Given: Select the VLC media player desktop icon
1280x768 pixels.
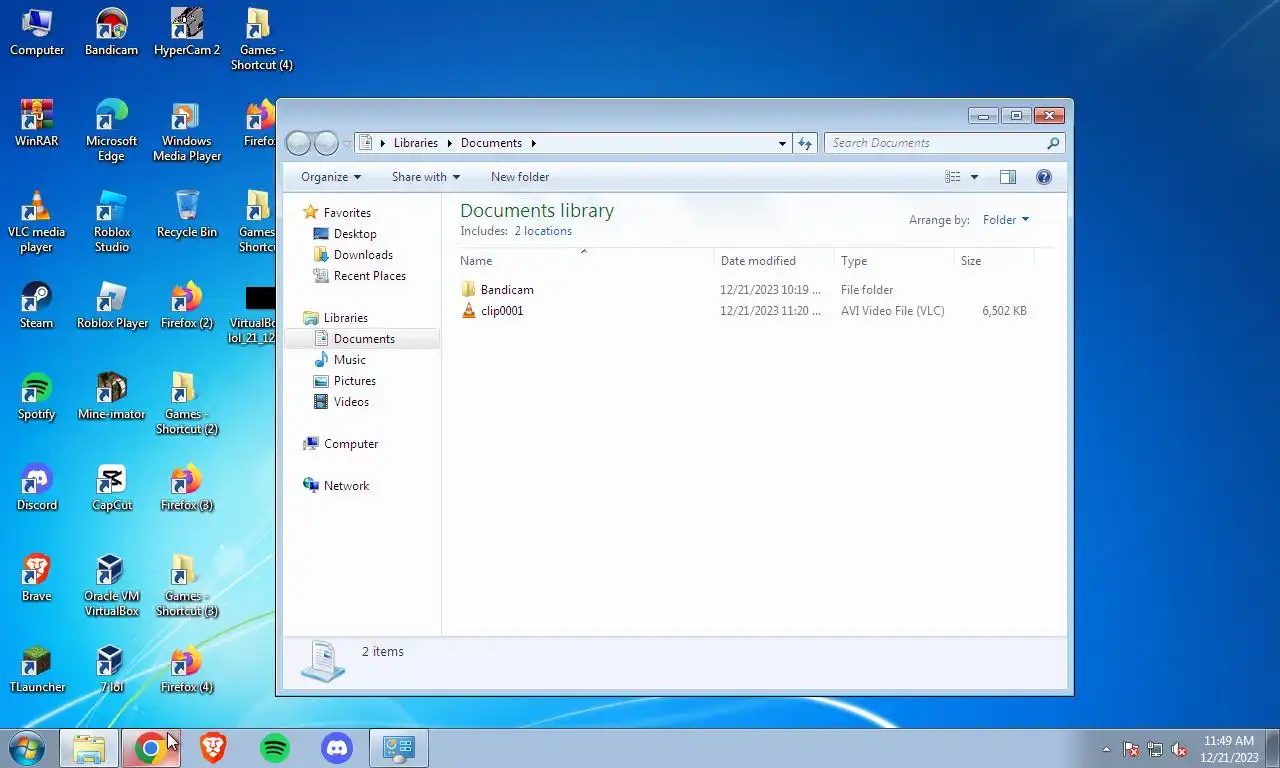Looking at the screenshot, I should click(37, 221).
